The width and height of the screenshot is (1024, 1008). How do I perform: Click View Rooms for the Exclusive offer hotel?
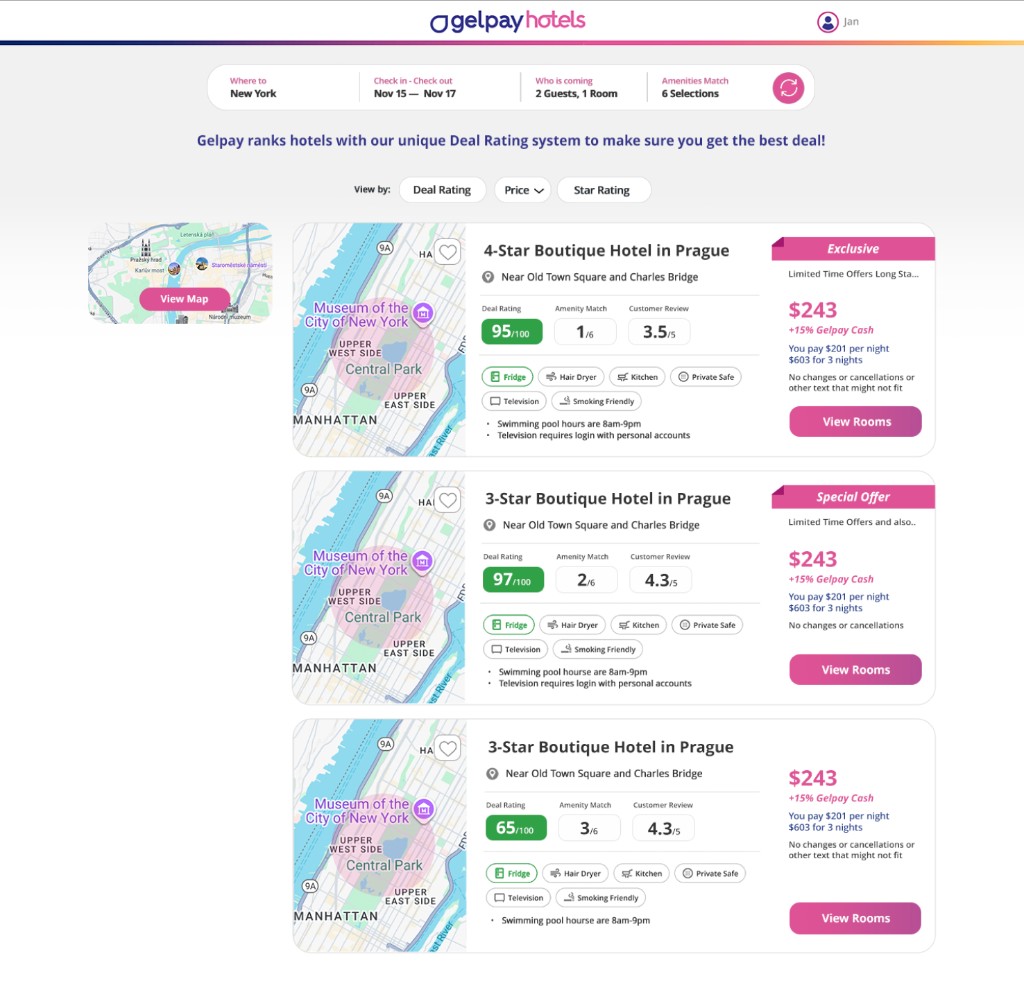[856, 422]
